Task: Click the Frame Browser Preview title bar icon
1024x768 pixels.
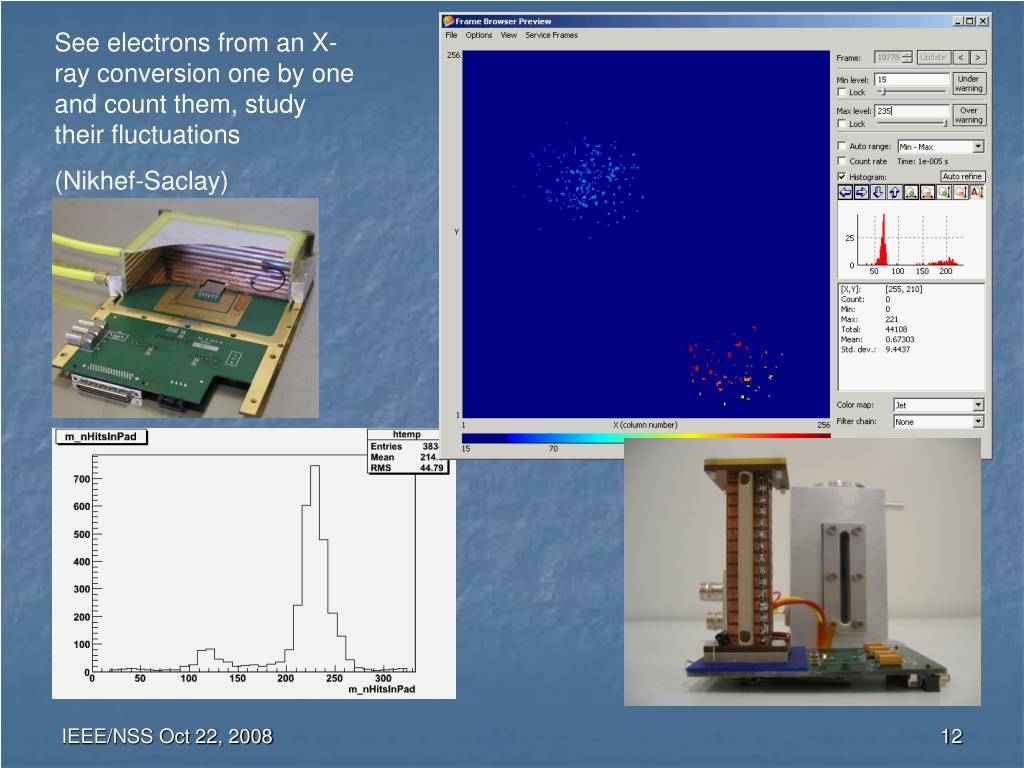Action: tap(449, 21)
